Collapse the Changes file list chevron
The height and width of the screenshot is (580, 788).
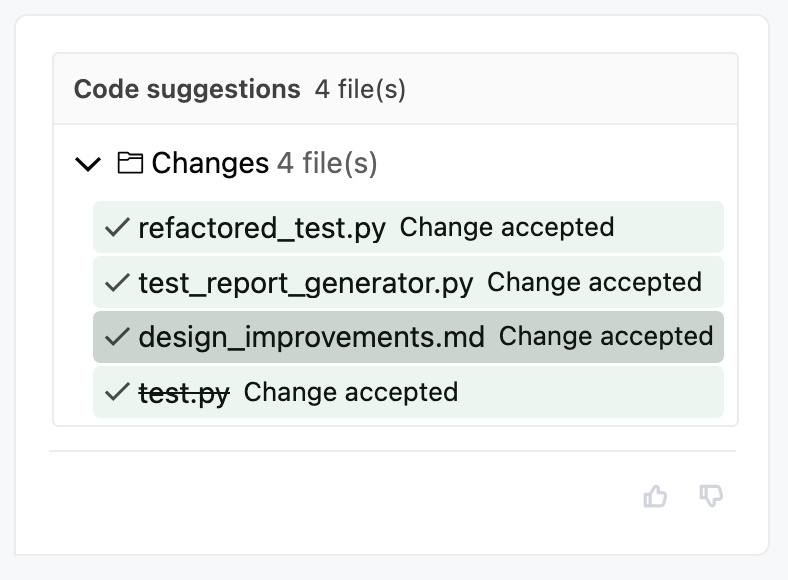click(89, 164)
